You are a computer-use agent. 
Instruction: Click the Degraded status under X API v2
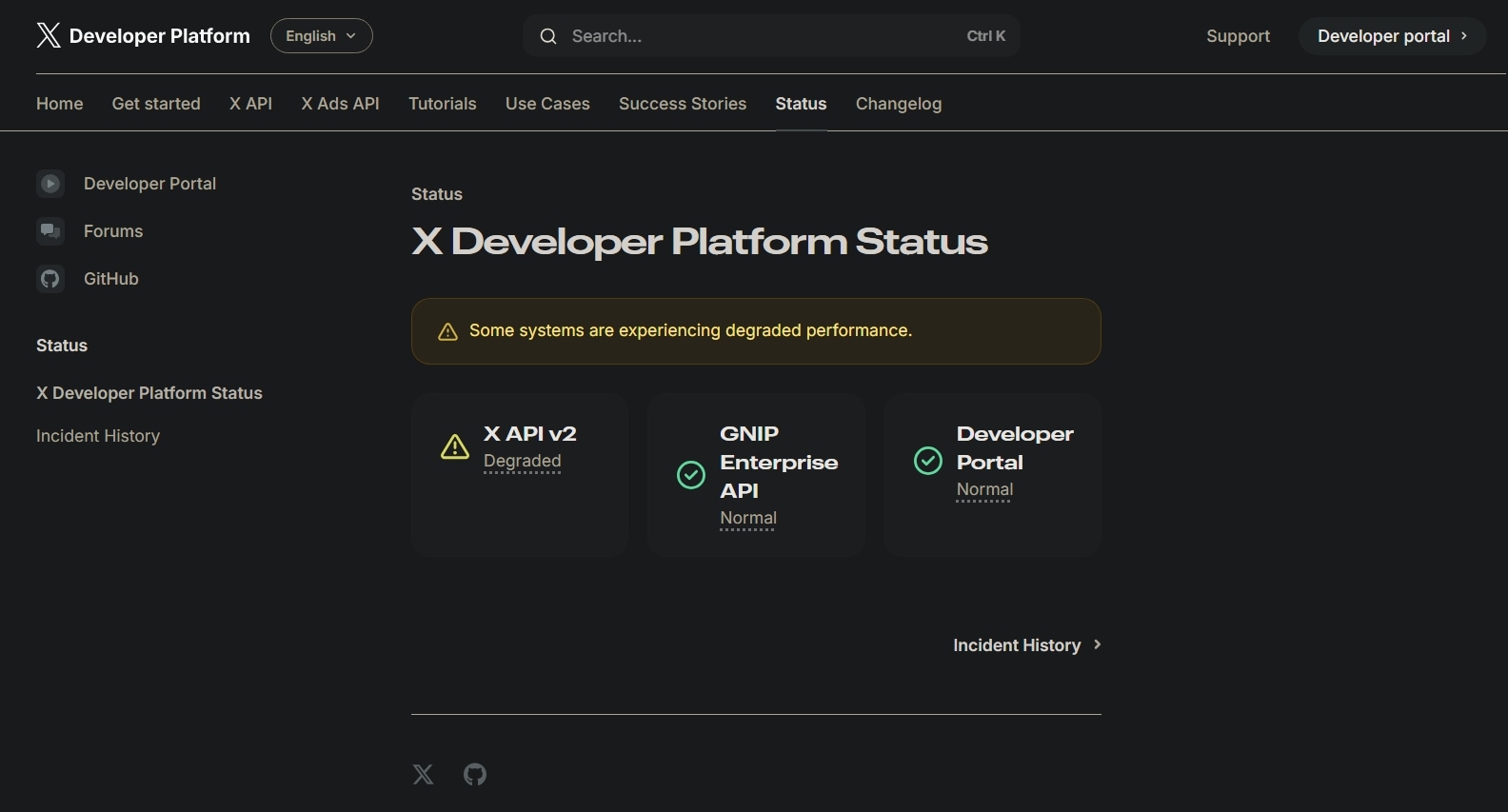tap(523, 462)
